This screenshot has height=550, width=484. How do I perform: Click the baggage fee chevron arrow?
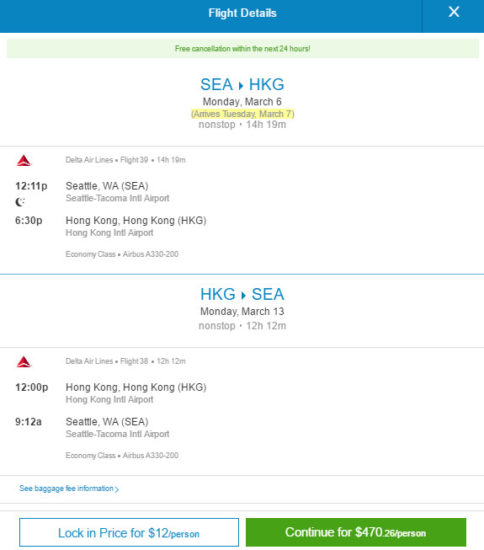coord(117,489)
